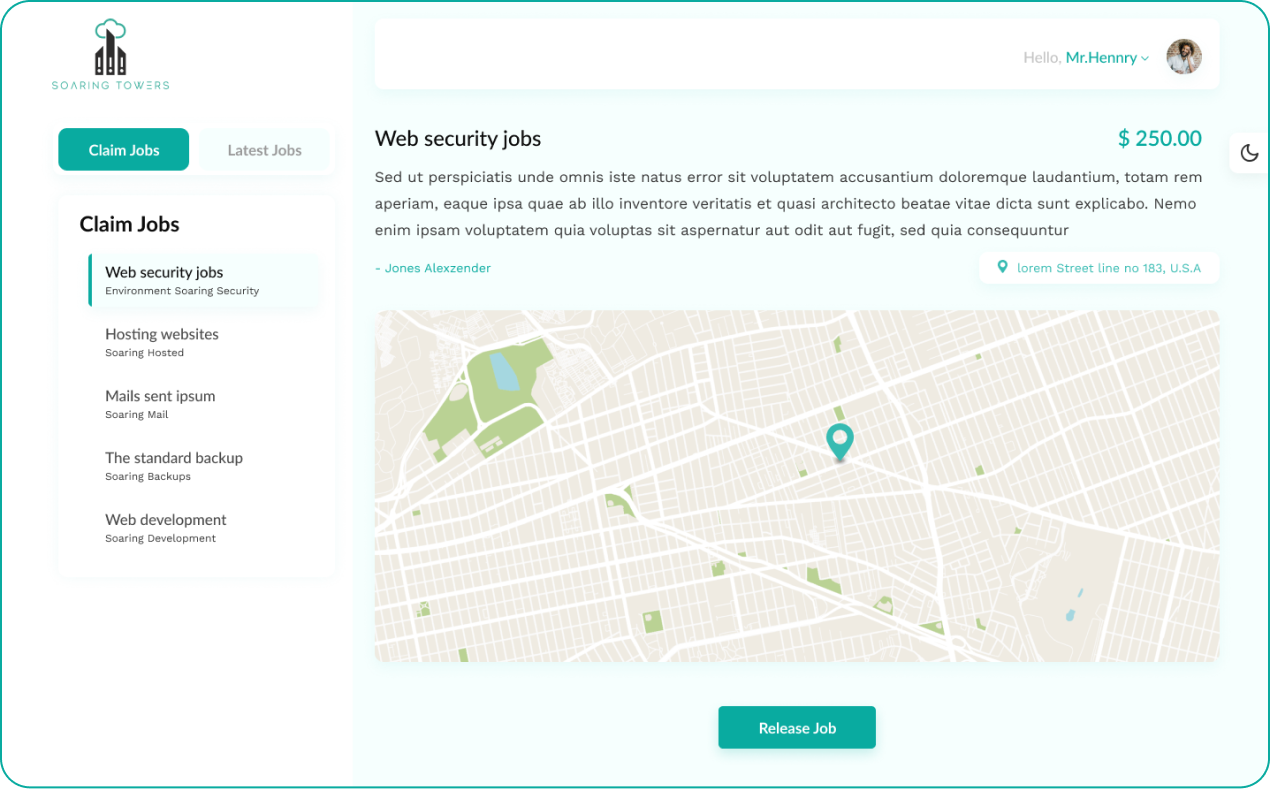Image resolution: width=1270 pixels, height=789 pixels.
Task: Open the lorem Street line no 183 address
Action: coord(1109,267)
